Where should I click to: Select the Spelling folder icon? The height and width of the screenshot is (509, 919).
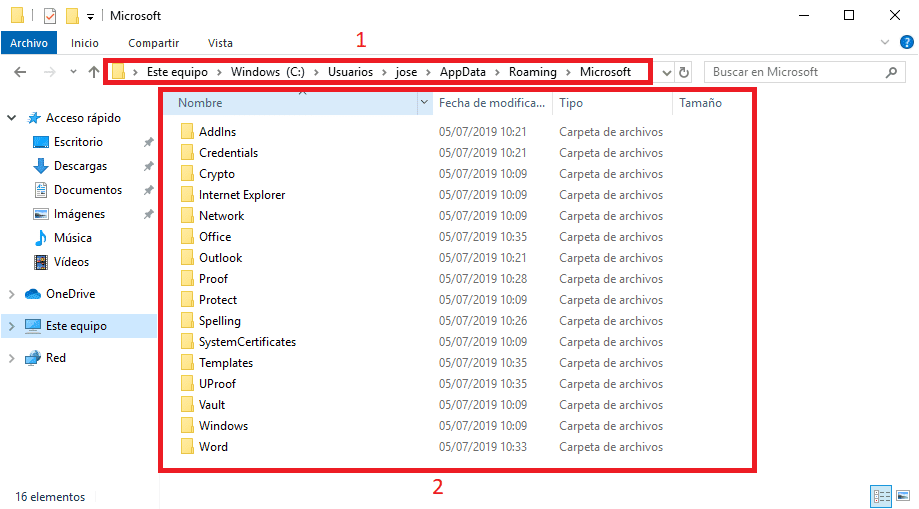tap(187, 321)
